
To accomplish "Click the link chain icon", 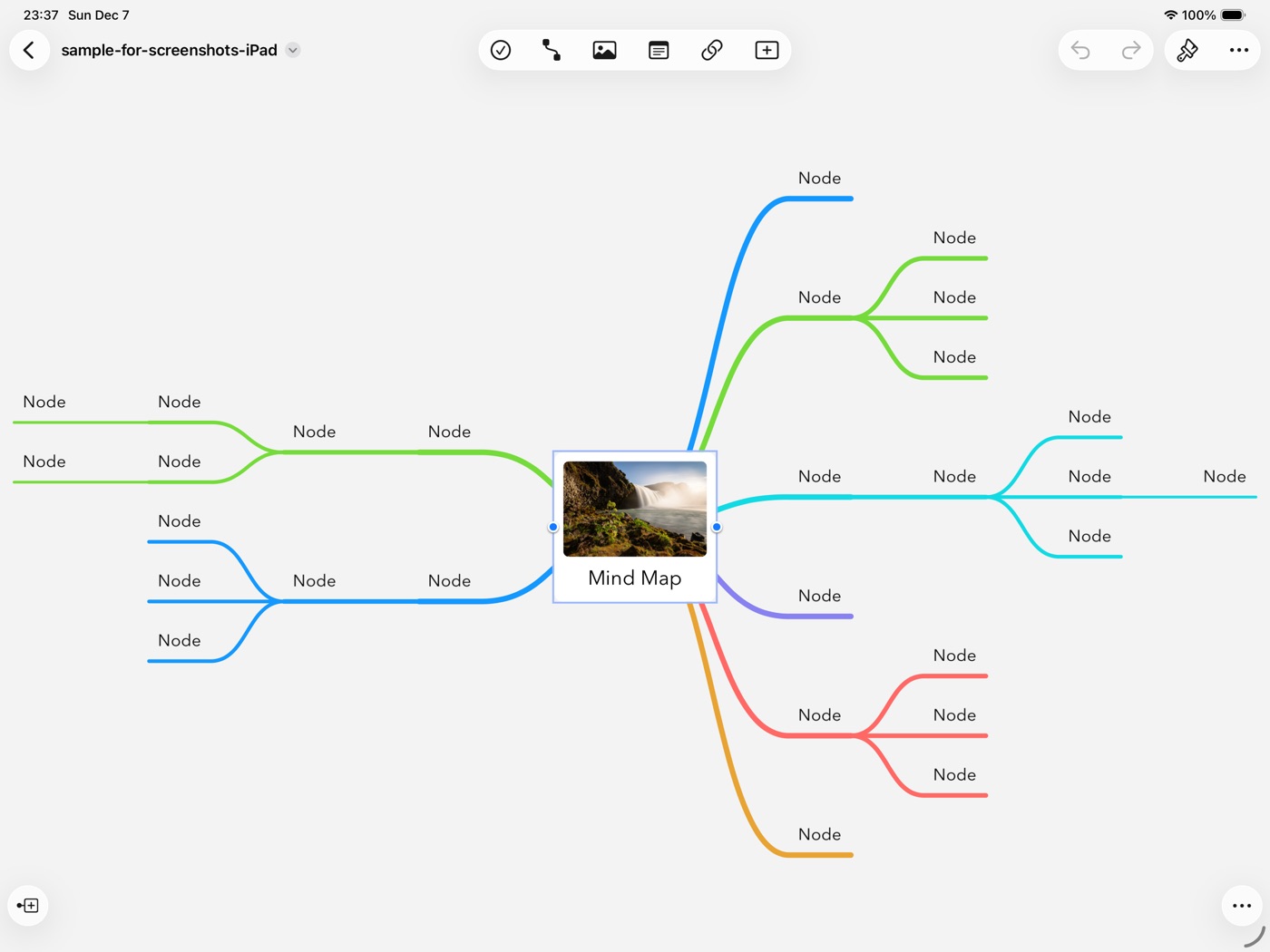I will point(712,50).
